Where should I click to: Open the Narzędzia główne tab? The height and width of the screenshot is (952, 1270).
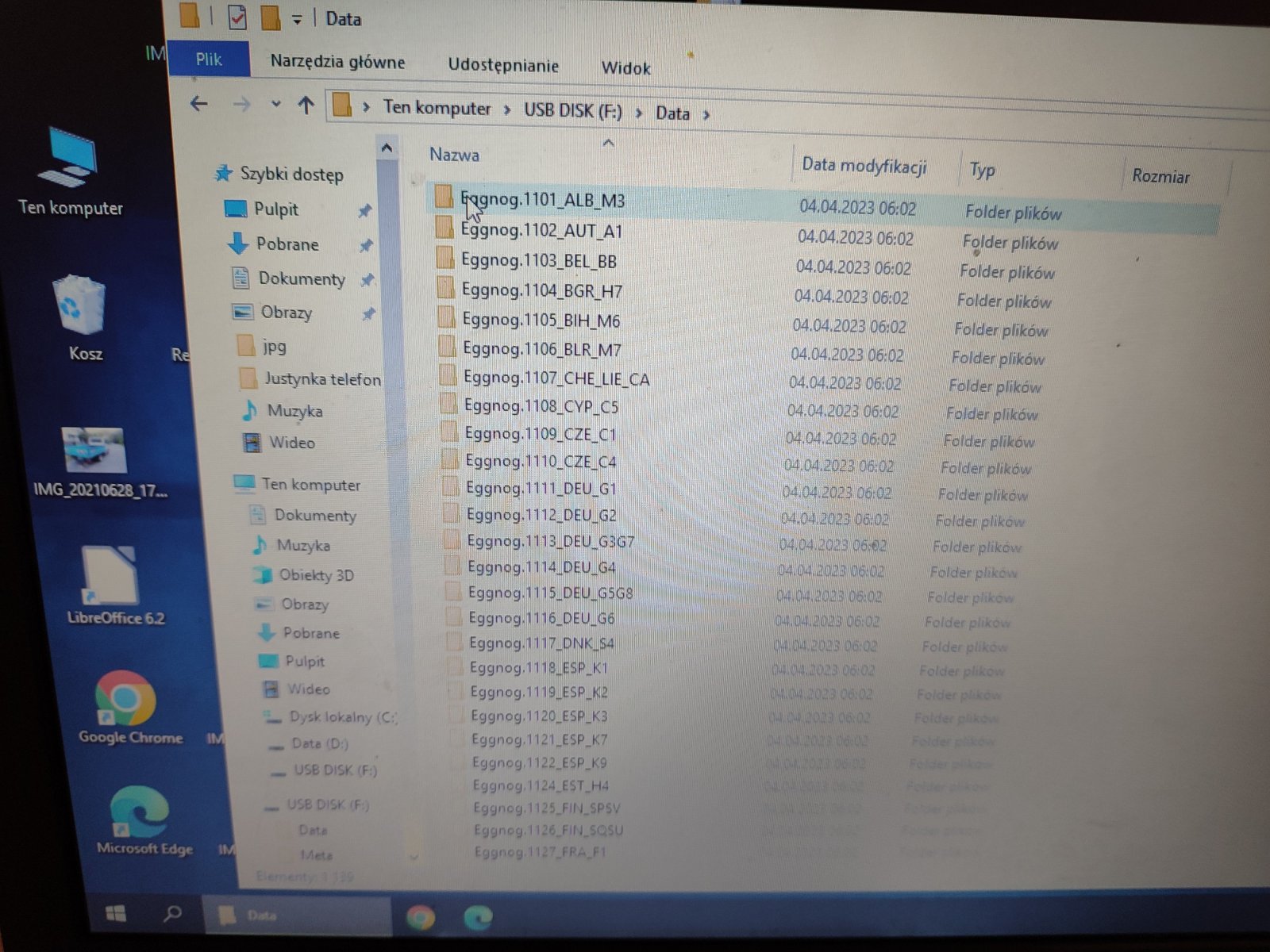click(337, 62)
